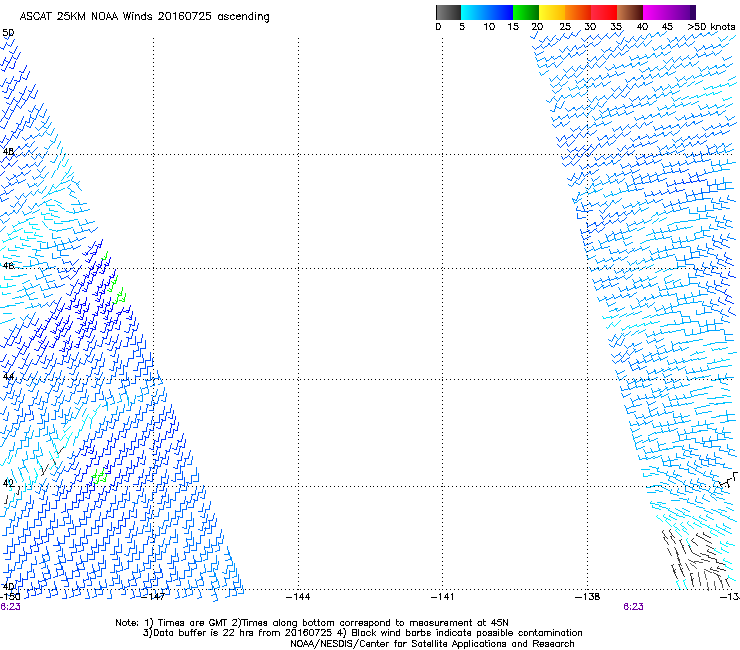Pick the magenta 40-45 knots legend segment

click(656, 12)
